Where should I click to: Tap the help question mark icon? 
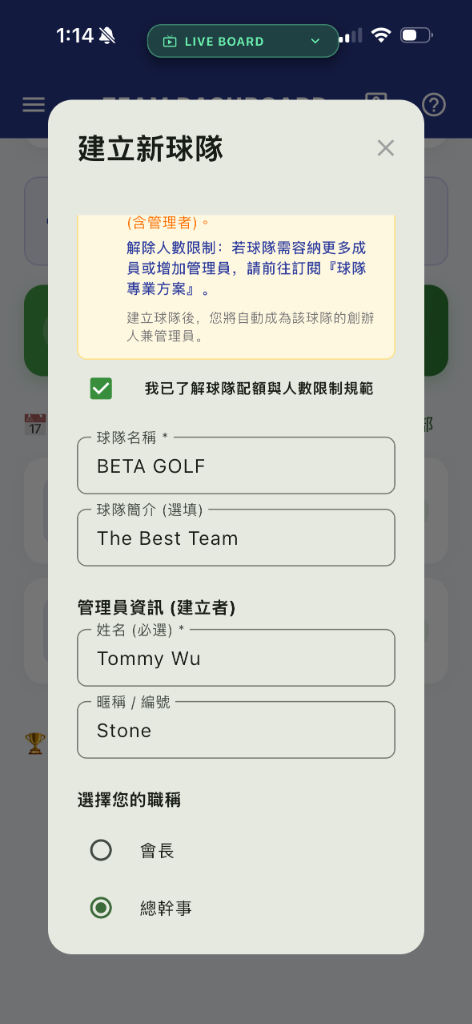[x=433, y=104]
